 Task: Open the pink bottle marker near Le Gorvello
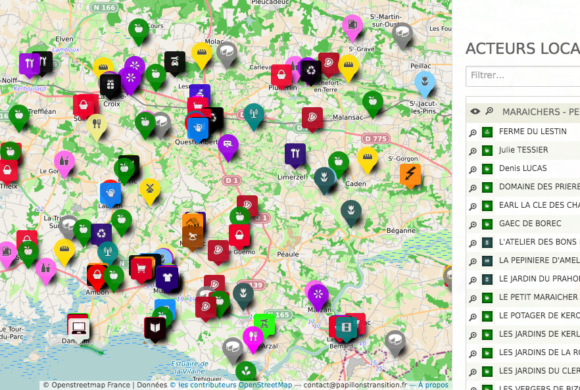[x=64, y=162]
